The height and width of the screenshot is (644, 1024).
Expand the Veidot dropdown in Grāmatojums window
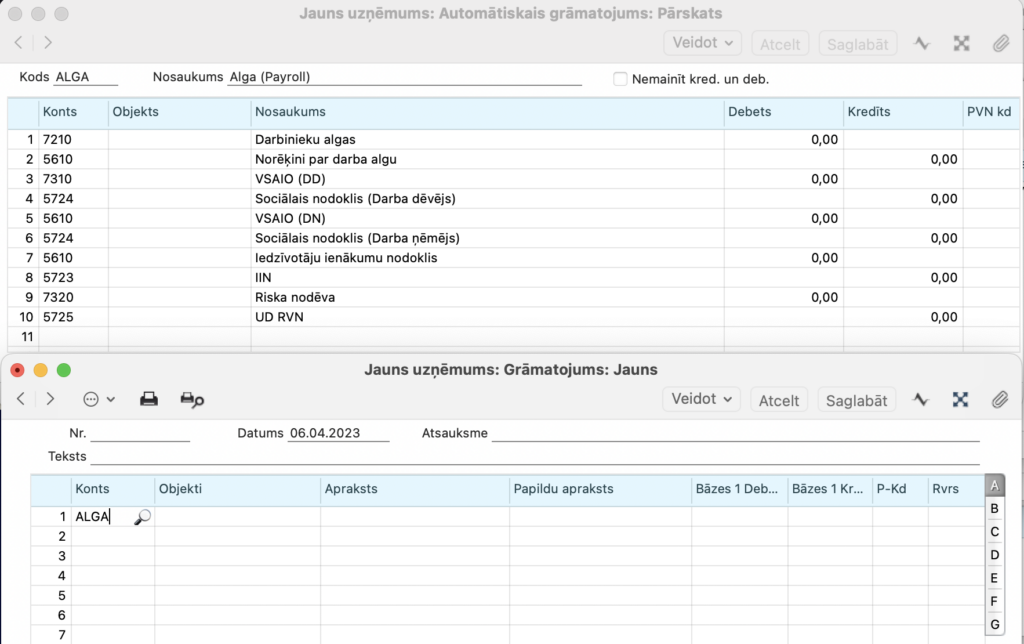click(x=702, y=399)
